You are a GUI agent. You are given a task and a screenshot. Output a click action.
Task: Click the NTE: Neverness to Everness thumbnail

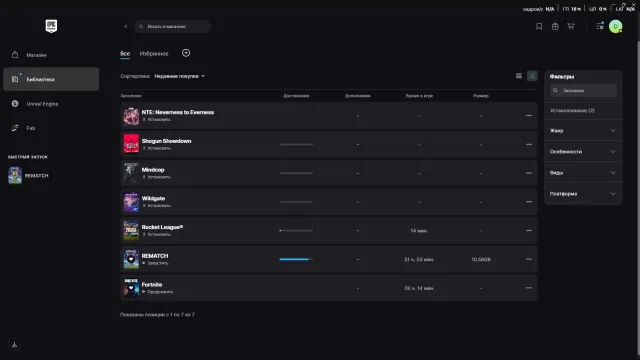pyautogui.click(x=131, y=116)
